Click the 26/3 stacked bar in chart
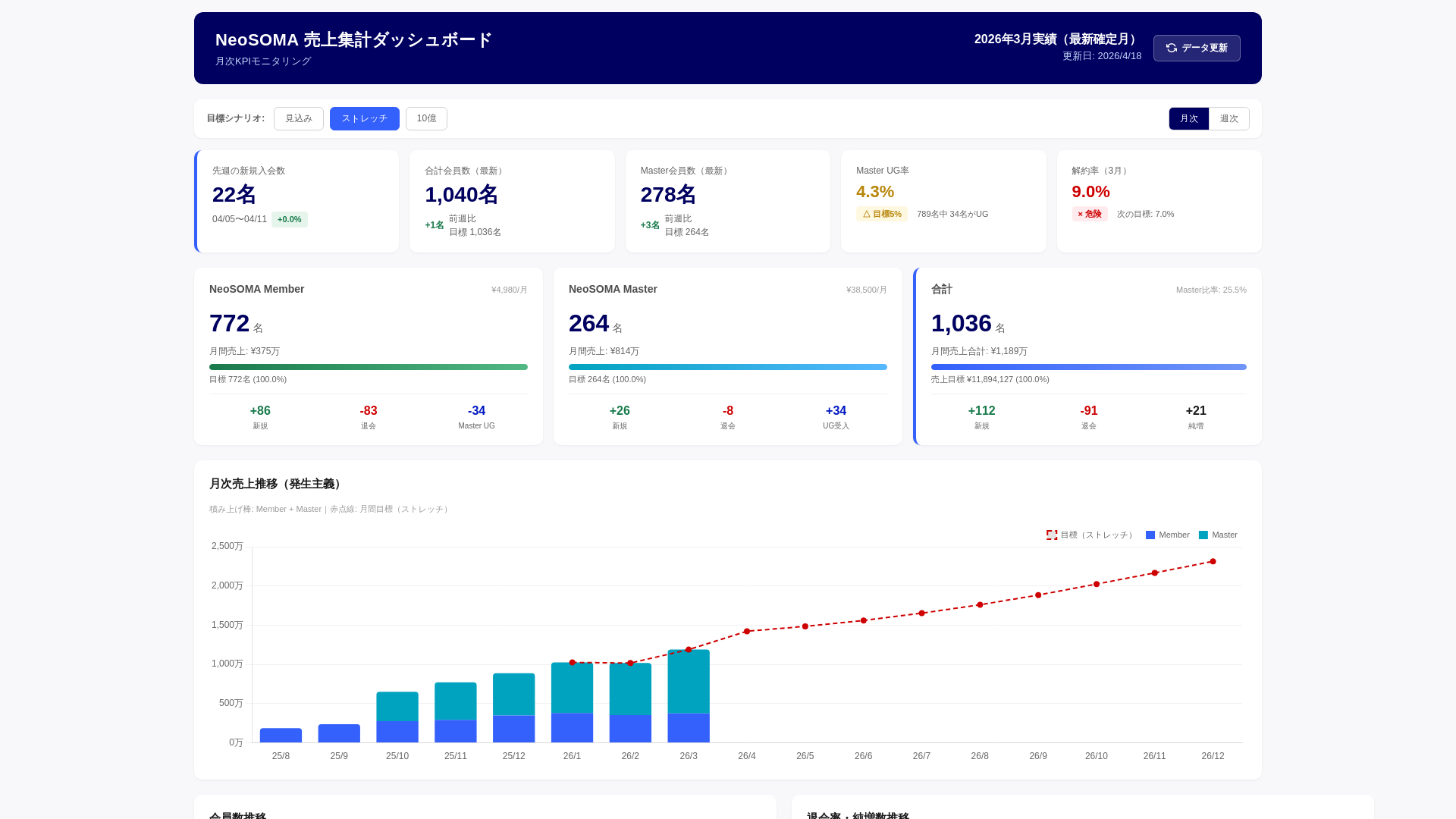This screenshot has width=1456, height=819. (689, 696)
